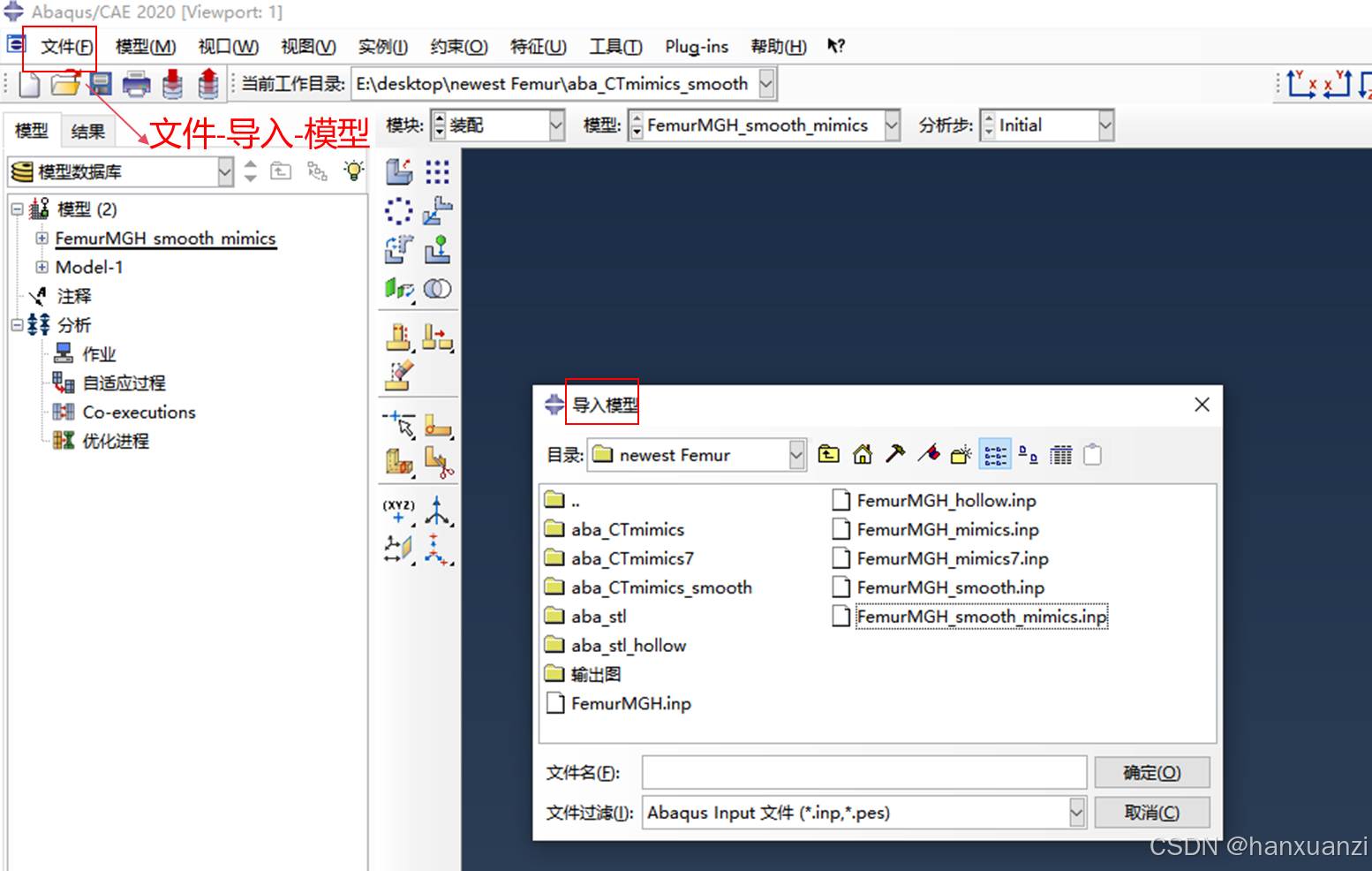Select the Translate Instance tool

(x=437, y=211)
